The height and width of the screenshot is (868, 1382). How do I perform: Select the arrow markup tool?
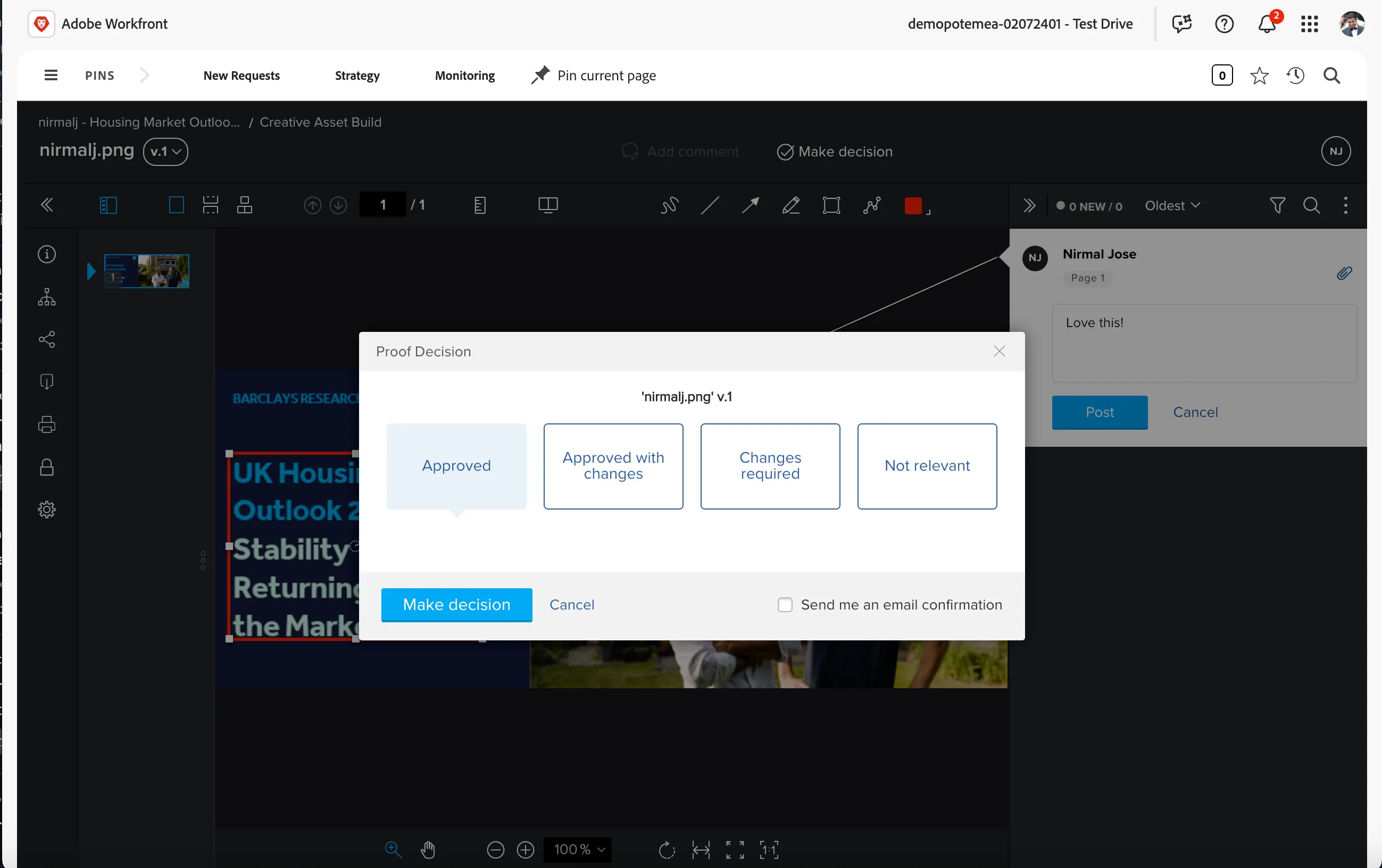pyautogui.click(x=750, y=205)
